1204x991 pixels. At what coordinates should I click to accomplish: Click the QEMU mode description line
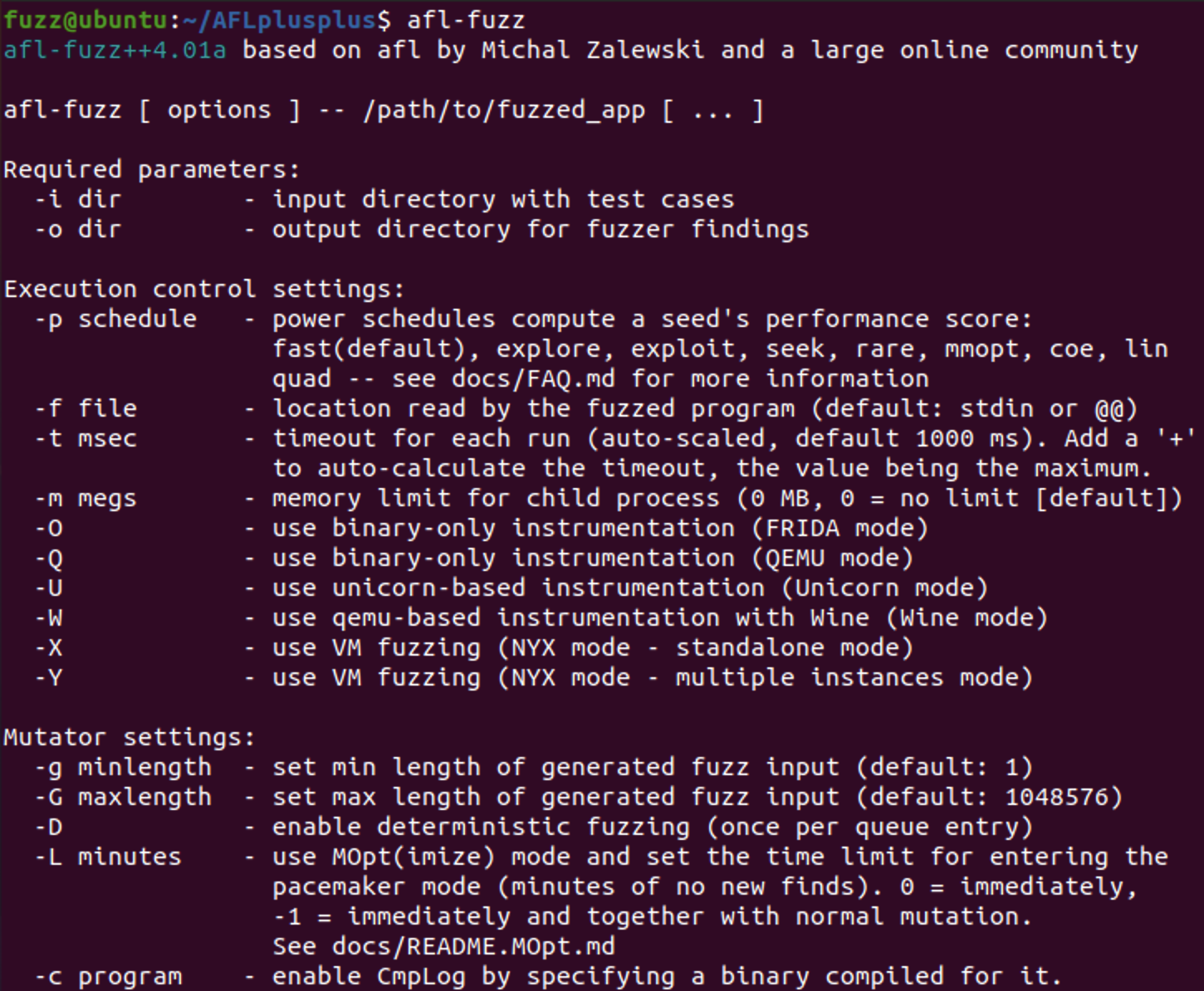(593, 559)
